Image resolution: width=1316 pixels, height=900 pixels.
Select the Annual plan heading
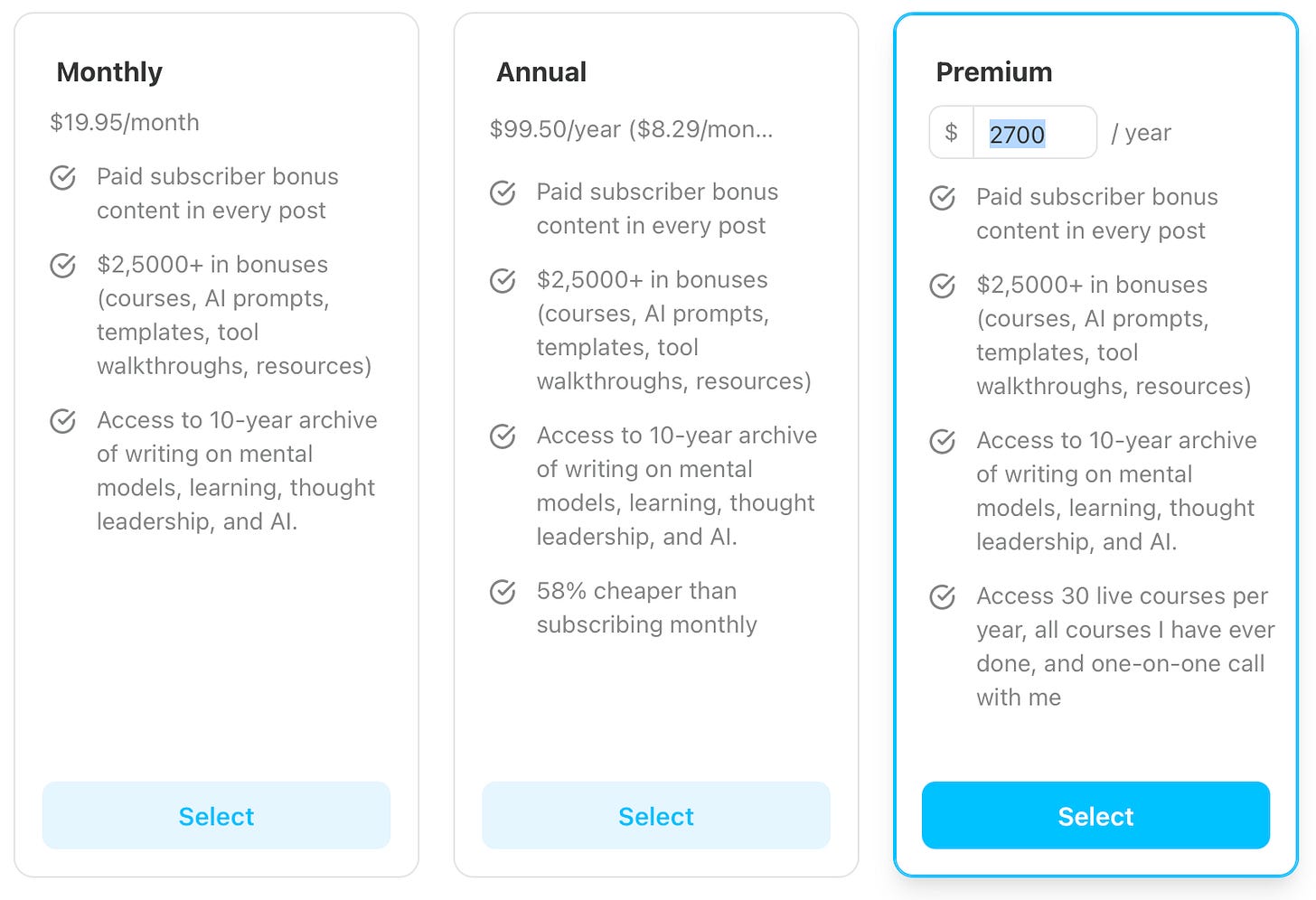coord(541,72)
